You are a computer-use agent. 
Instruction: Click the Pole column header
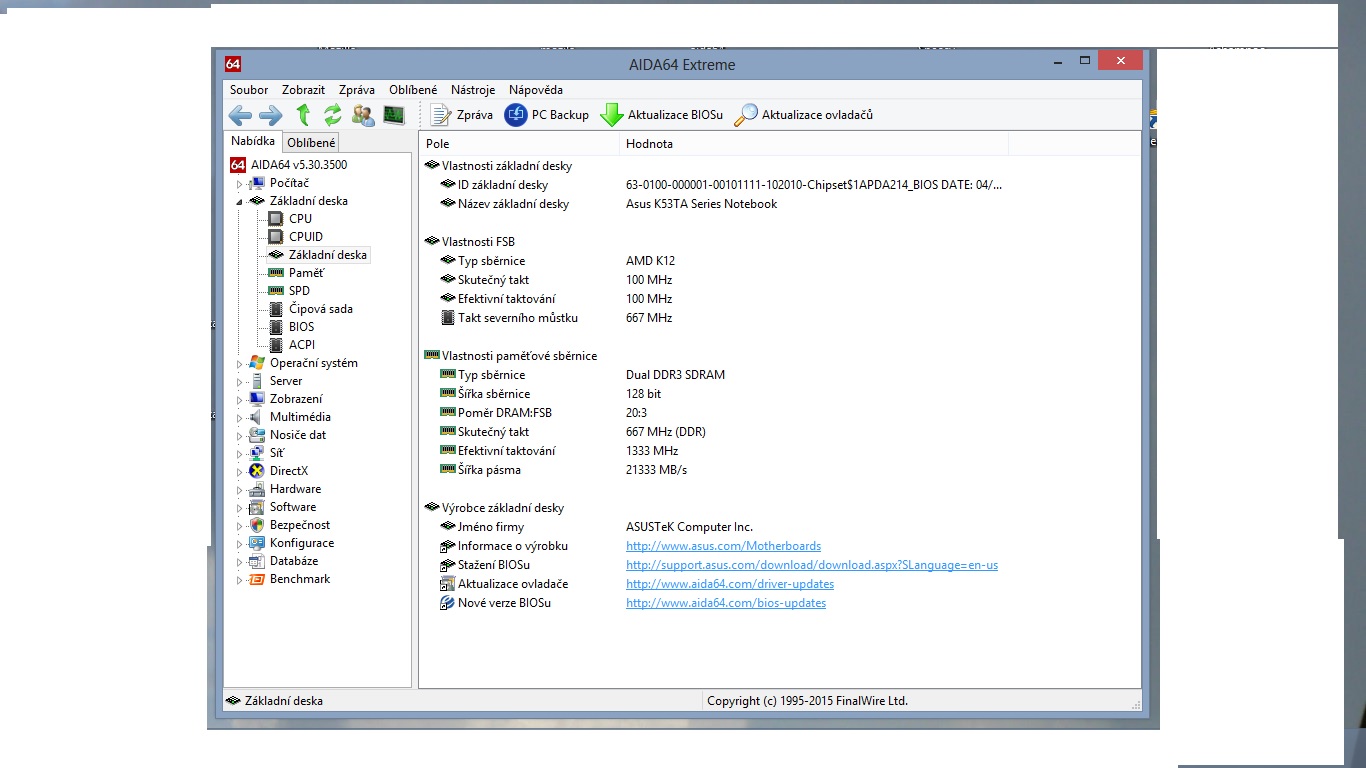coord(519,144)
